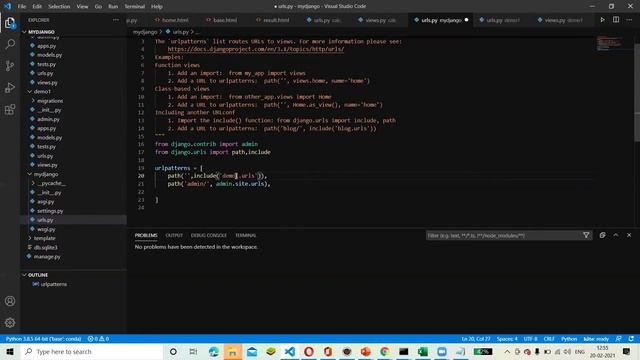
Task: Click the feedback icon in status bar
Action: [x=619, y=339]
